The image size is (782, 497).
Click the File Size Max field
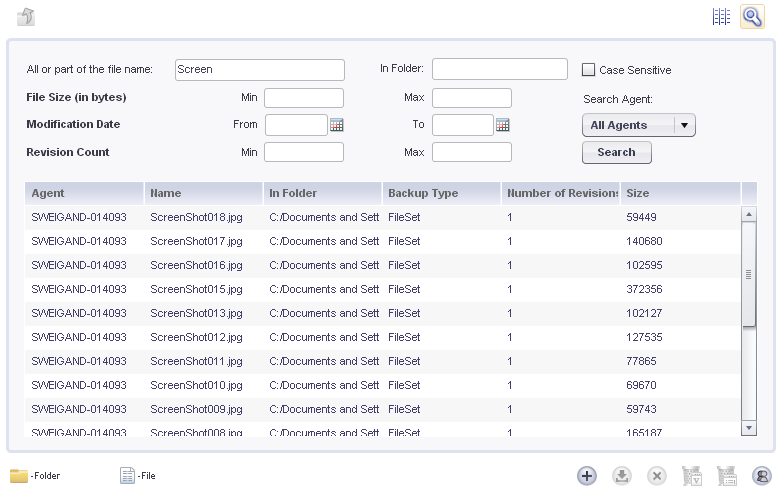pos(472,98)
